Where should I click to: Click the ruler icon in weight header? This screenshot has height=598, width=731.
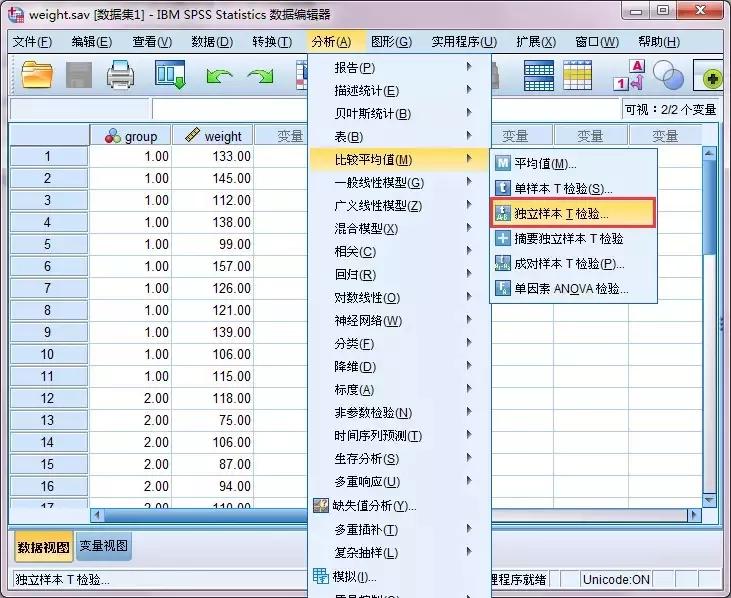(192, 135)
